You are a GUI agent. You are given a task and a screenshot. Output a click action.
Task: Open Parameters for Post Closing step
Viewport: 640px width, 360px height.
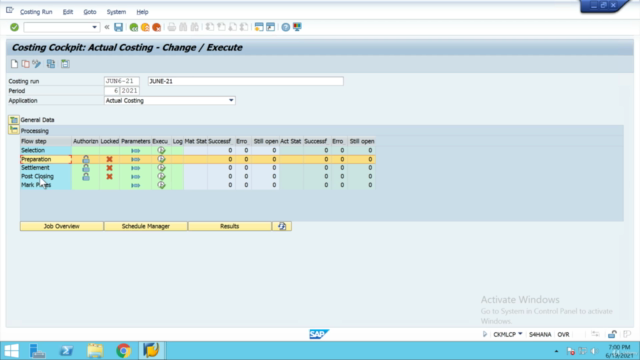pos(136,177)
